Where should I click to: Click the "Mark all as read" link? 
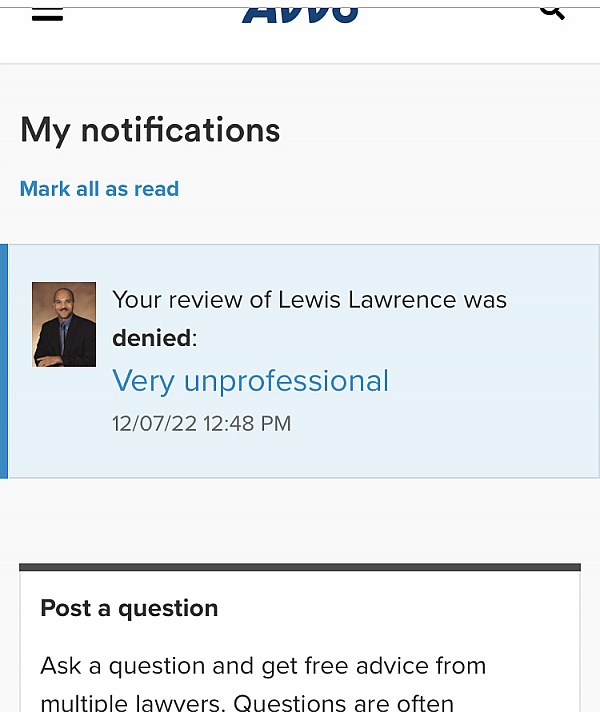click(99, 189)
